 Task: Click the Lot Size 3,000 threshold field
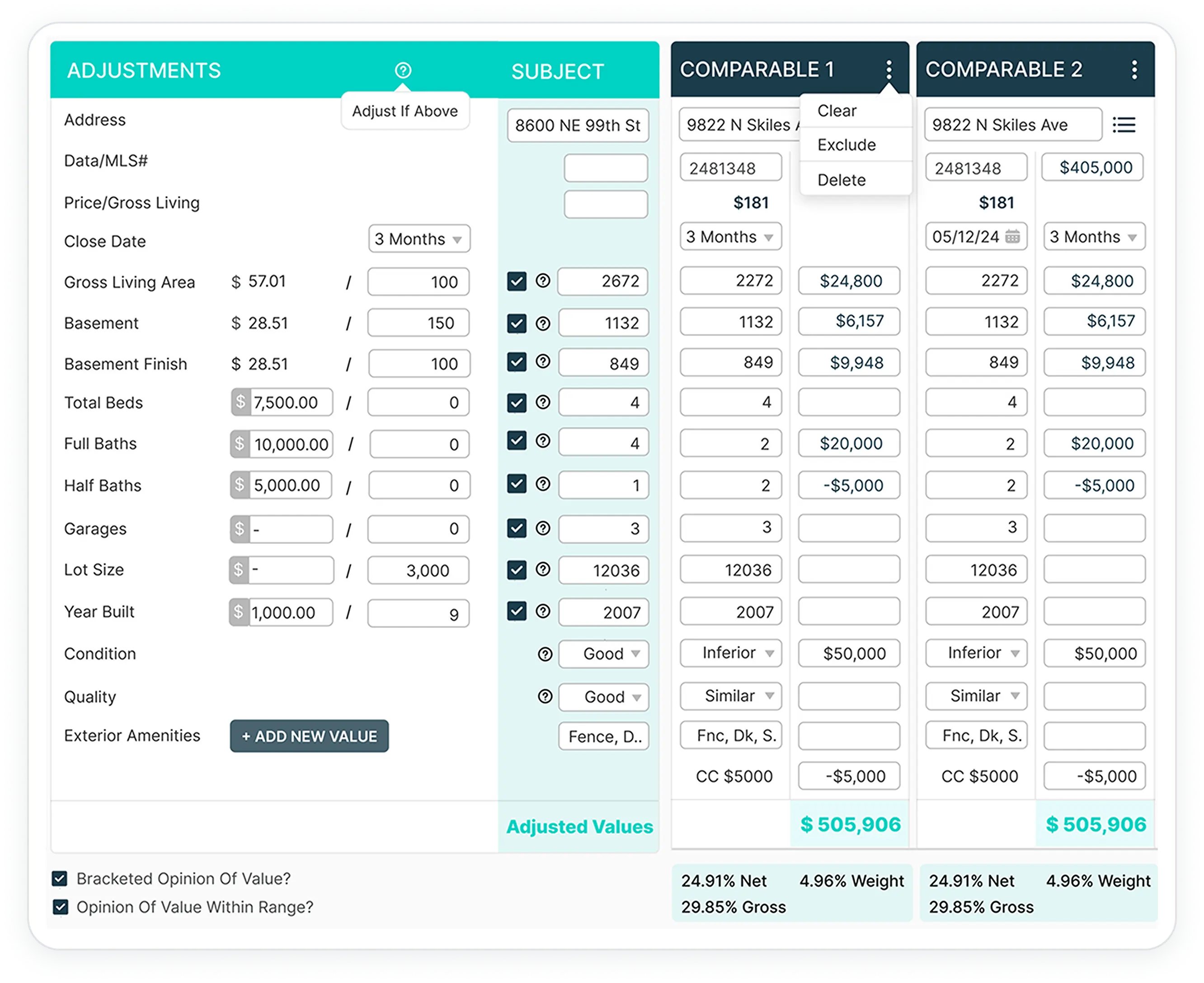418,570
